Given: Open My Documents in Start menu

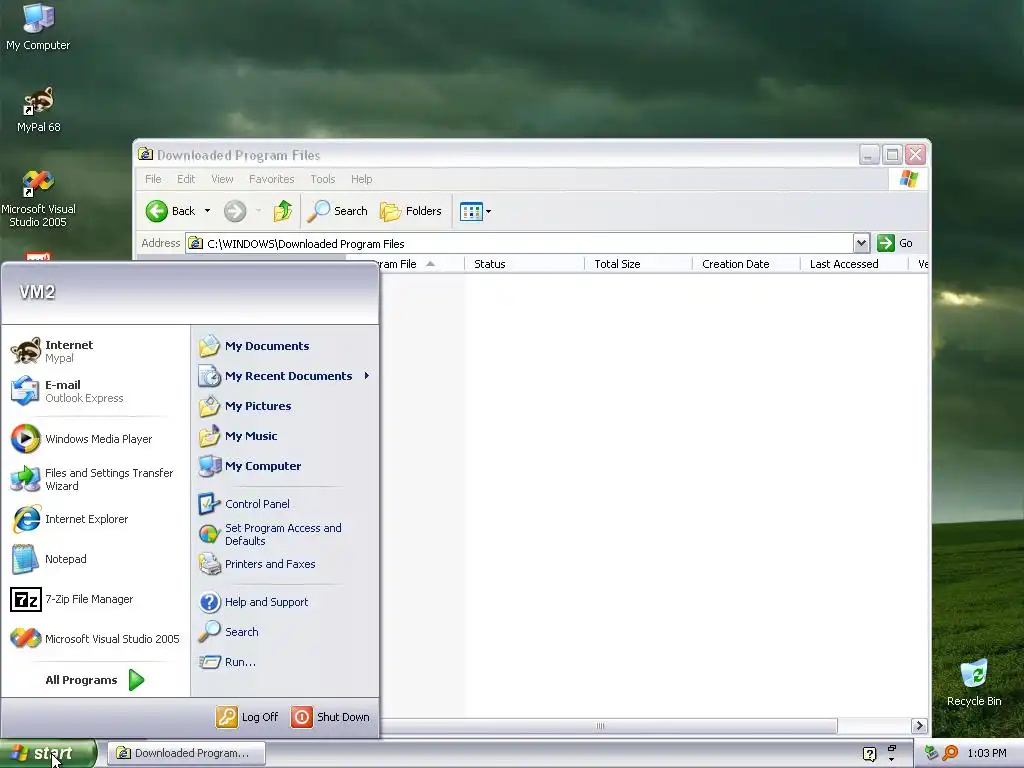Looking at the screenshot, I should tap(285, 346).
